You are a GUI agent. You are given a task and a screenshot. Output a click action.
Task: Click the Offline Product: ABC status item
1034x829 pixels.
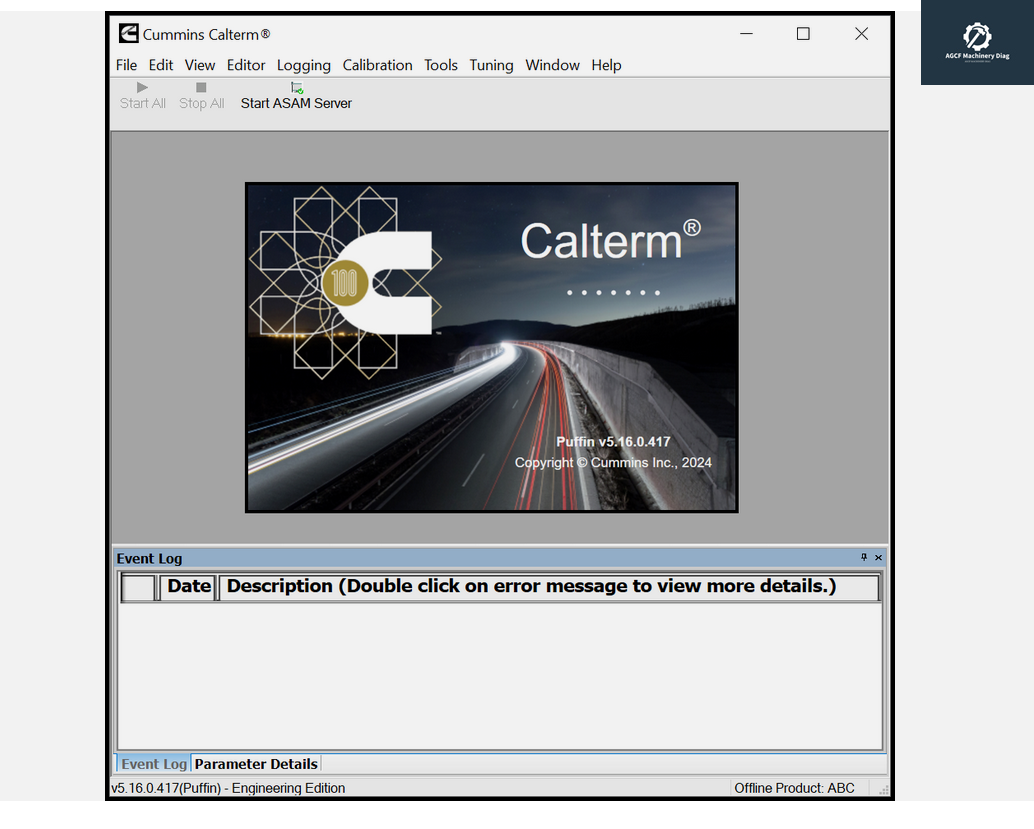[794, 788]
